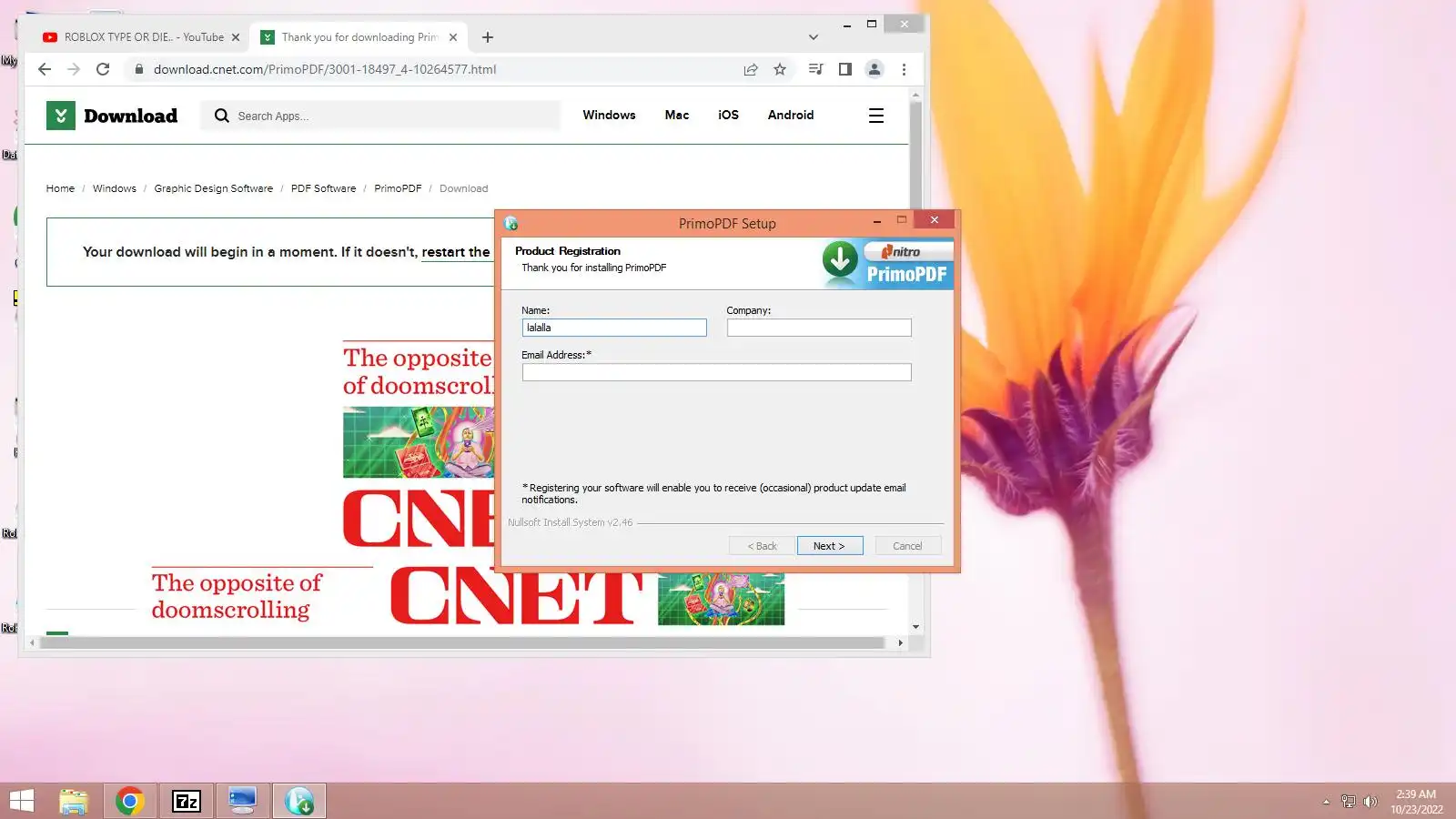Bookmark this page with the star icon
This screenshot has height=819, width=1456.
pyautogui.click(x=780, y=69)
